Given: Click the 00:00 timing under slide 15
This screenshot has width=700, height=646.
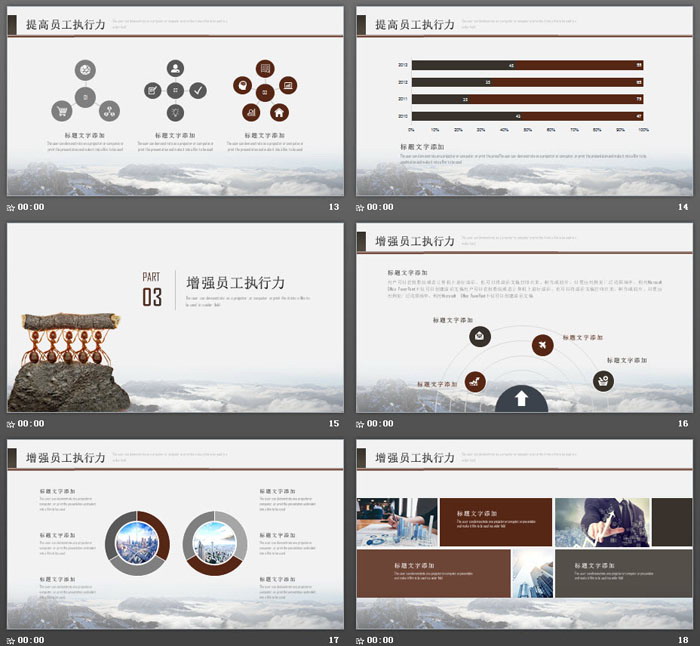Looking at the screenshot, I should pyautogui.click(x=31, y=423).
